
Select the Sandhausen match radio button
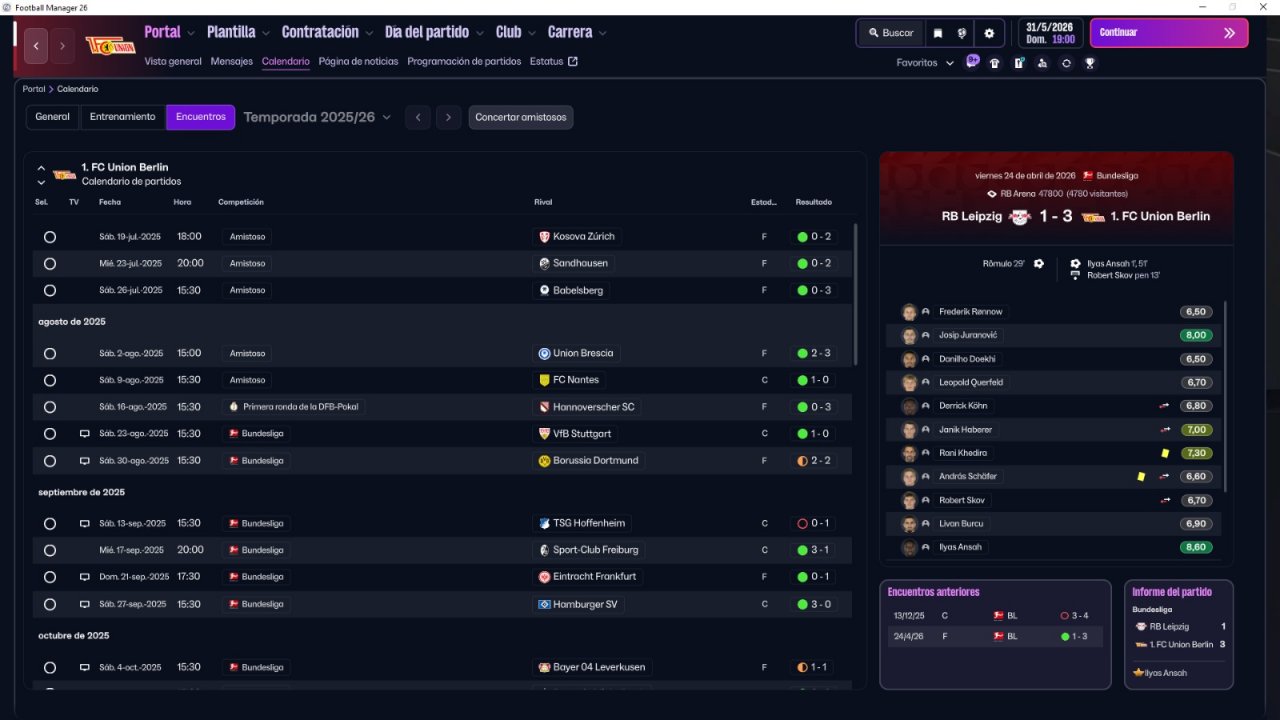[50, 264]
